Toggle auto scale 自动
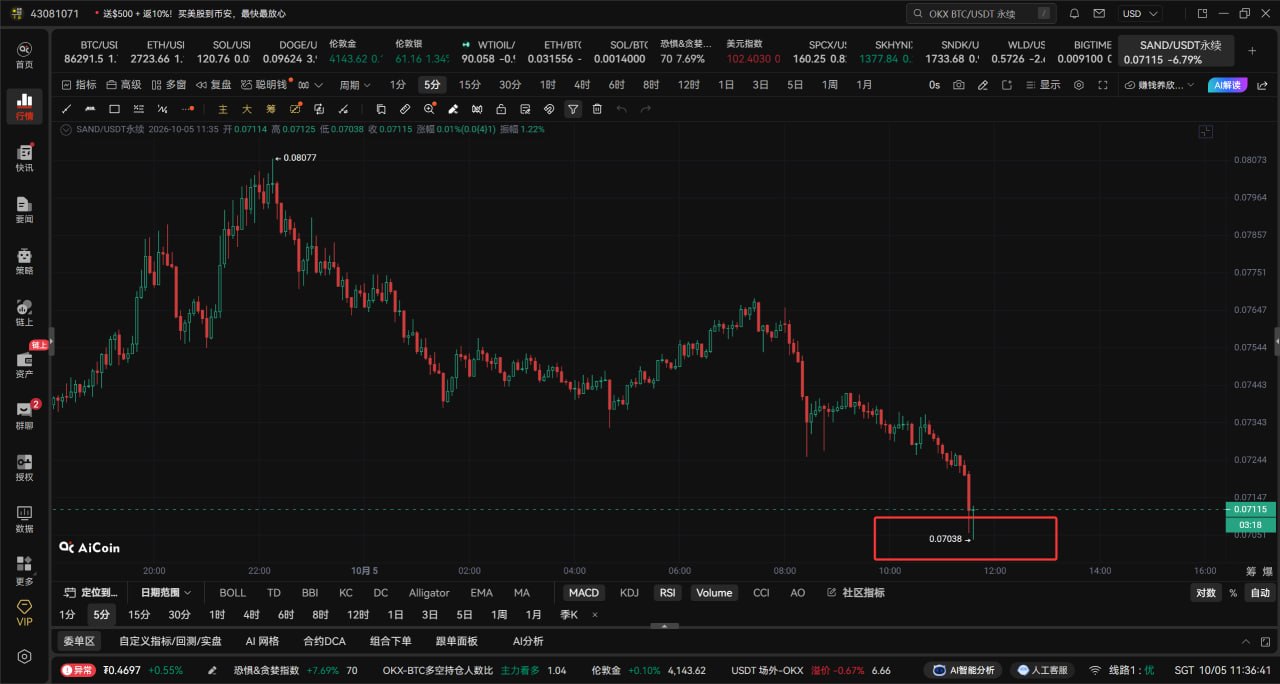 coord(1260,593)
